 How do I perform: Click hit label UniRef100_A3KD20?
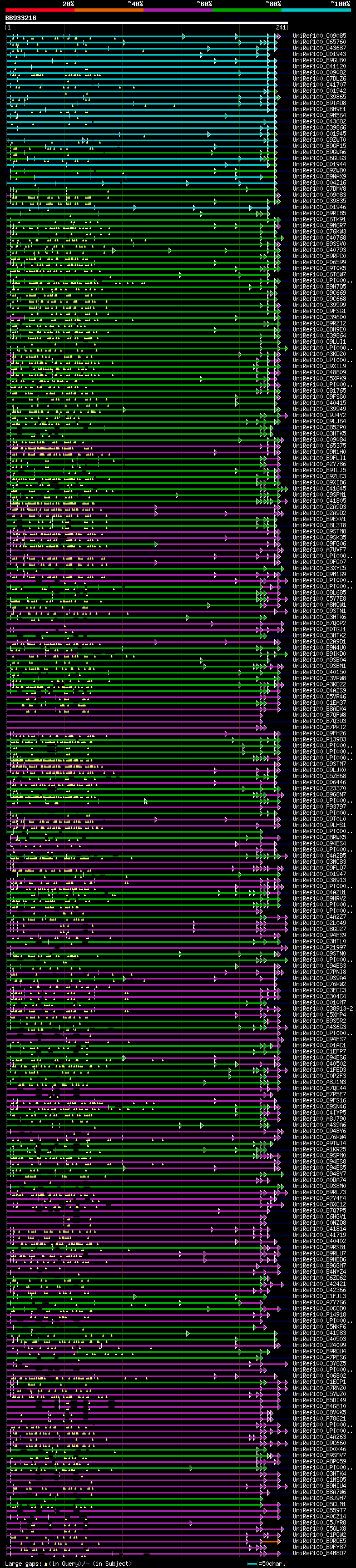pyautogui.click(x=319, y=354)
